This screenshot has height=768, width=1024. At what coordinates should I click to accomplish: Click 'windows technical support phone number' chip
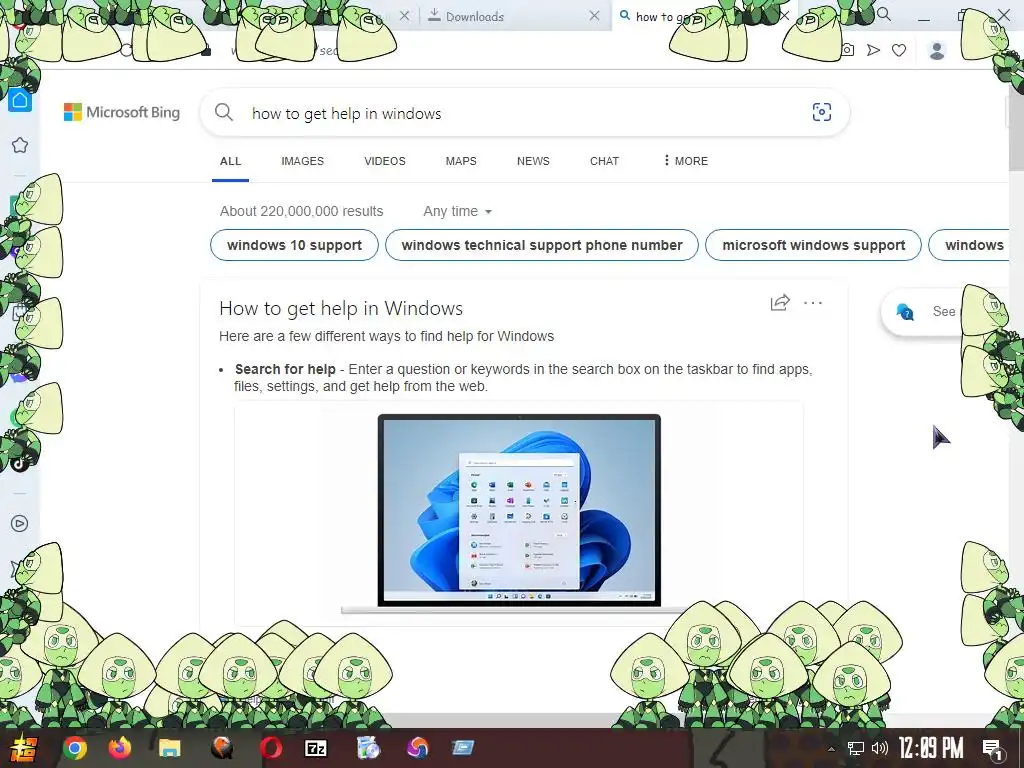pyautogui.click(x=542, y=245)
